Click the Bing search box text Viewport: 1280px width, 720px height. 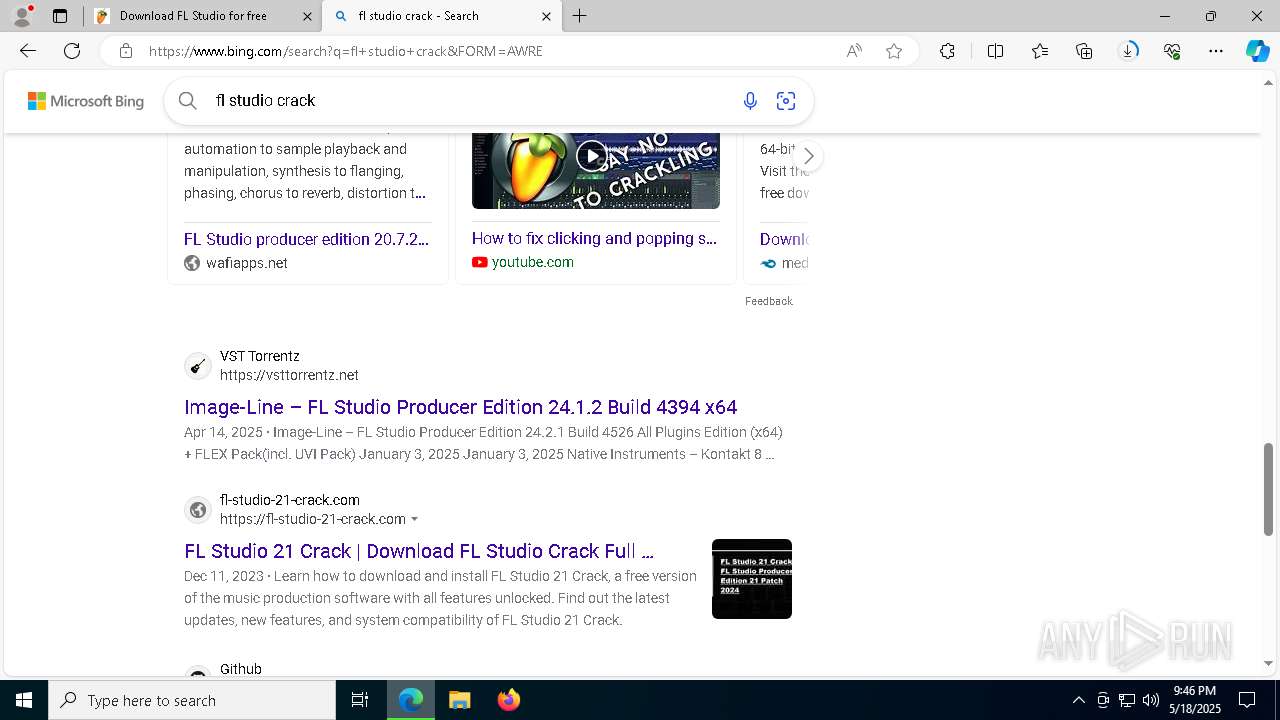tap(265, 100)
